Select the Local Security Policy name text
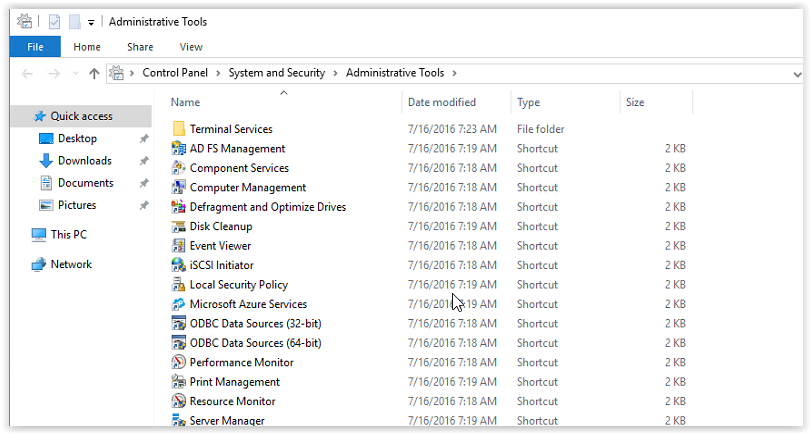This screenshot has height=434, width=811. [x=239, y=285]
